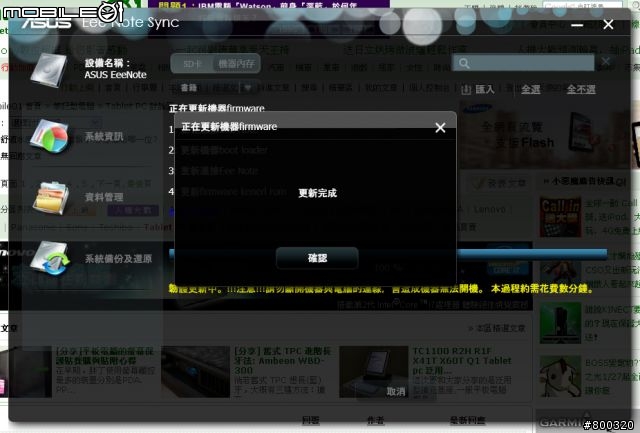
Task: Open the 資料管理 folder icon
Action: (x=50, y=198)
